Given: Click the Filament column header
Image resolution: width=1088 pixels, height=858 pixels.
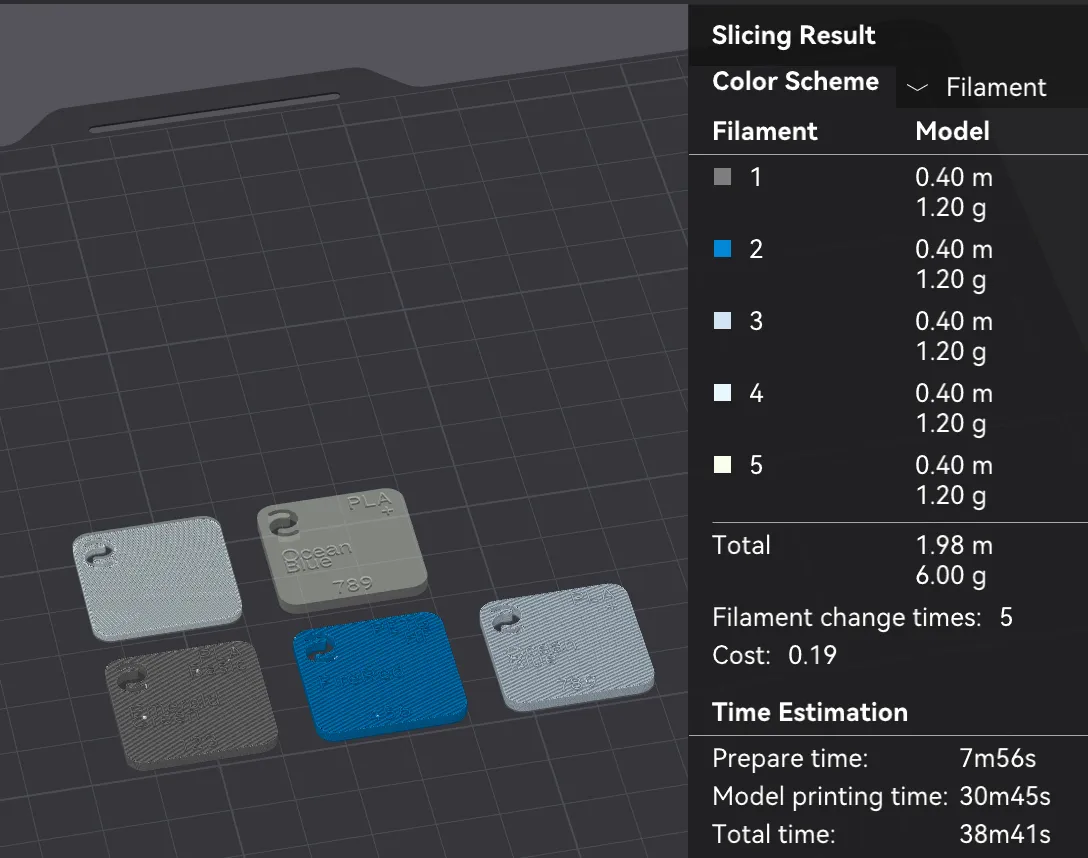Looking at the screenshot, I should click(x=765, y=131).
